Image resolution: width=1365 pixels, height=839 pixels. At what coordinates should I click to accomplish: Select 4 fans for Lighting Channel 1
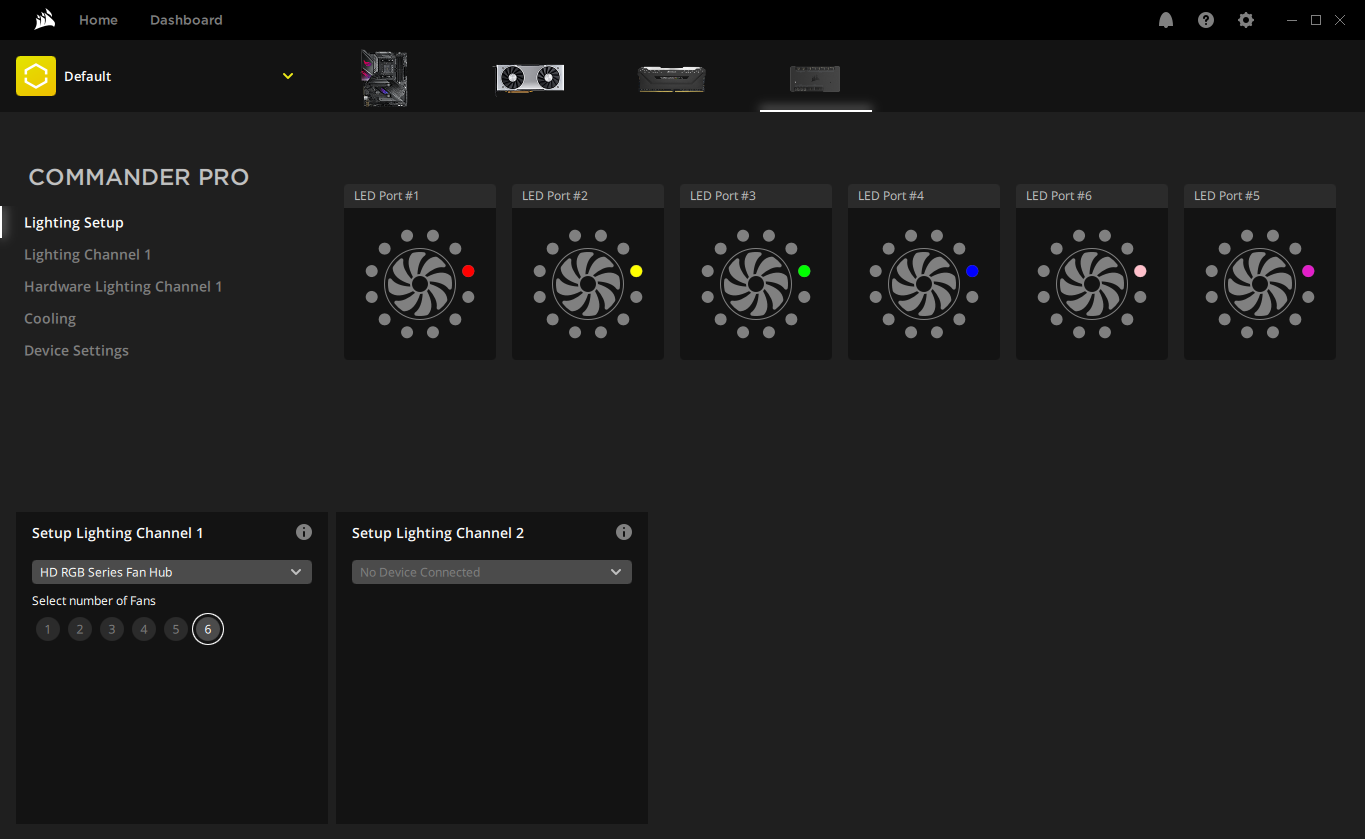pyautogui.click(x=144, y=629)
